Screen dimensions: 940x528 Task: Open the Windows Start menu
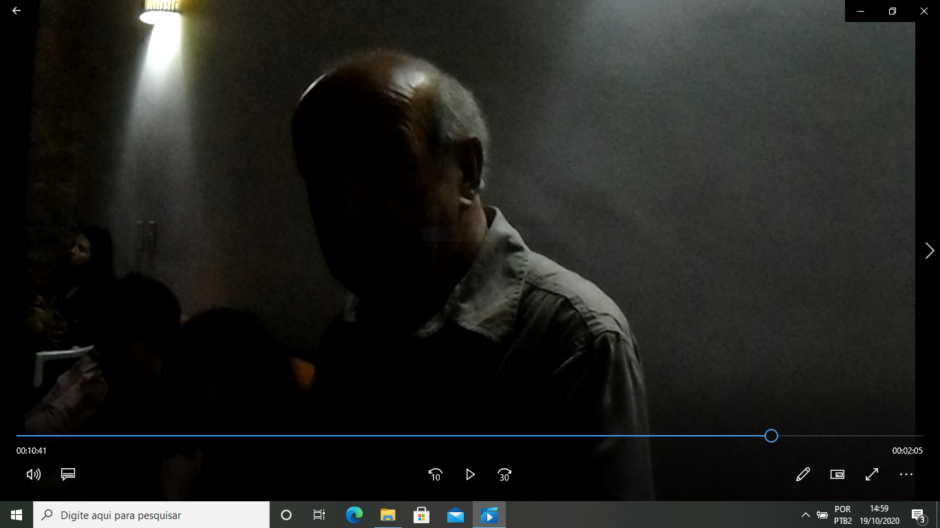(16, 515)
